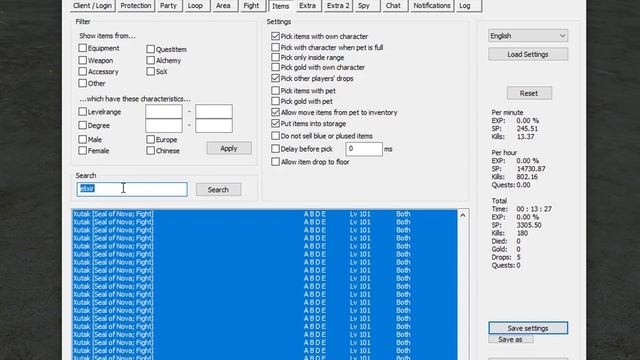Uncheck Pick items with own character

click(276, 36)
